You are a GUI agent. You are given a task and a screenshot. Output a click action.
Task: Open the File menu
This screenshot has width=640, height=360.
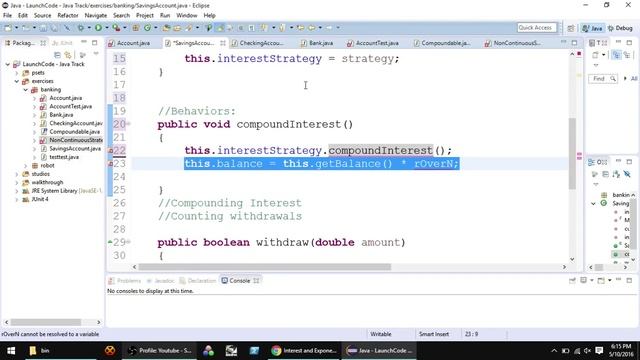(7, 16)
